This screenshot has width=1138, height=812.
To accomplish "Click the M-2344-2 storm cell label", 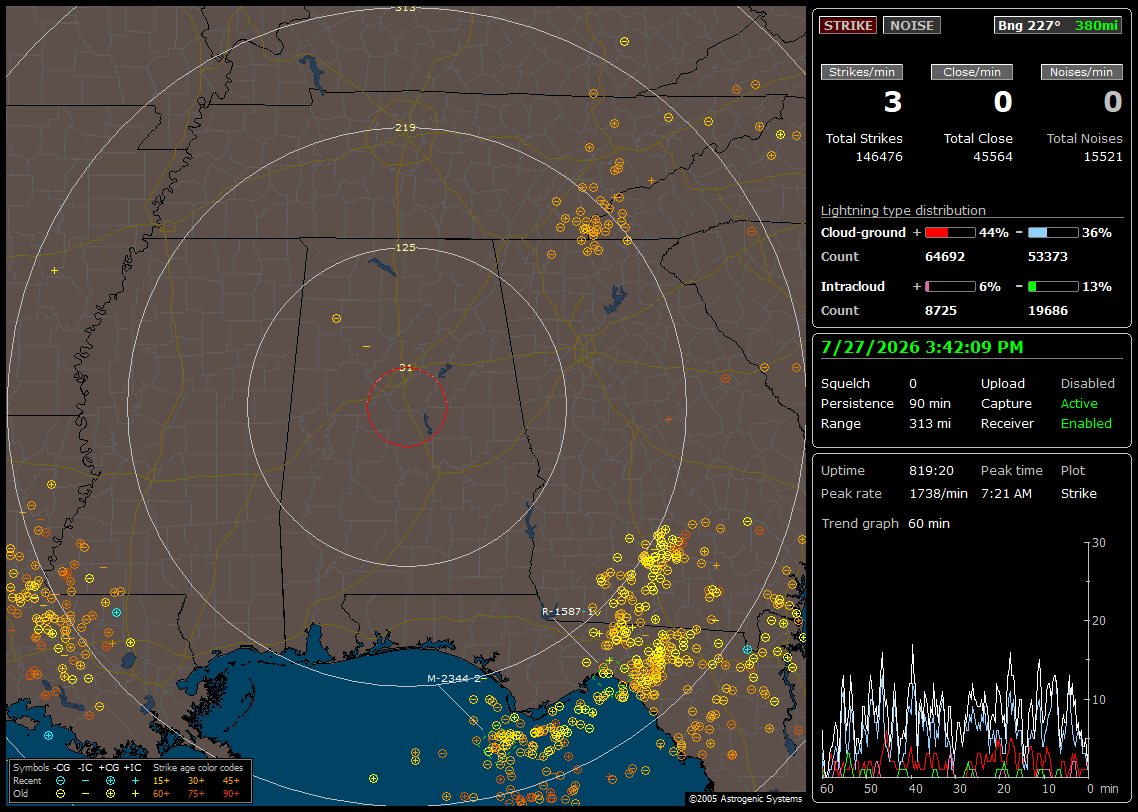I will coord(454,678).
